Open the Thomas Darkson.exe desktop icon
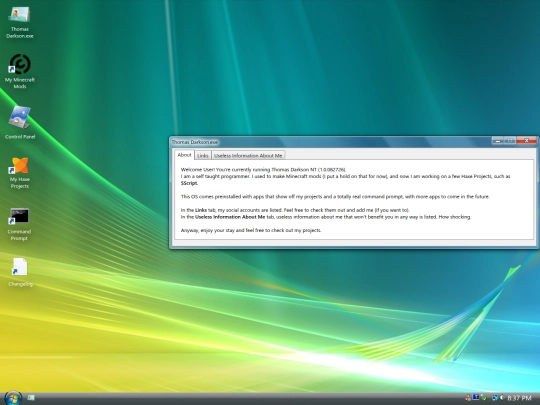Image resolution: width=540 pixels, height=405 pixels. 20,22
